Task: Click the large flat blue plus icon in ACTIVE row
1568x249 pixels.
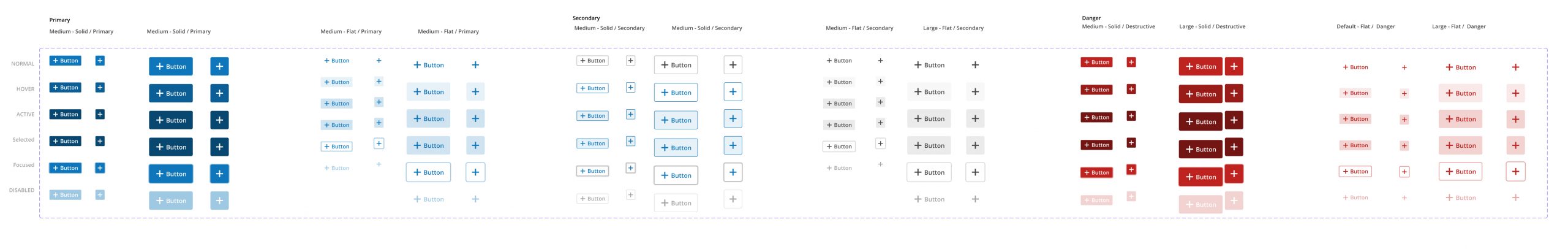Action: point(475,118)
